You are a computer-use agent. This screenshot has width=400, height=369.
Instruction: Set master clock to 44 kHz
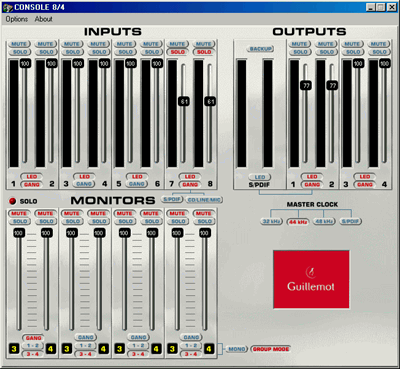[x=298, y=222]
